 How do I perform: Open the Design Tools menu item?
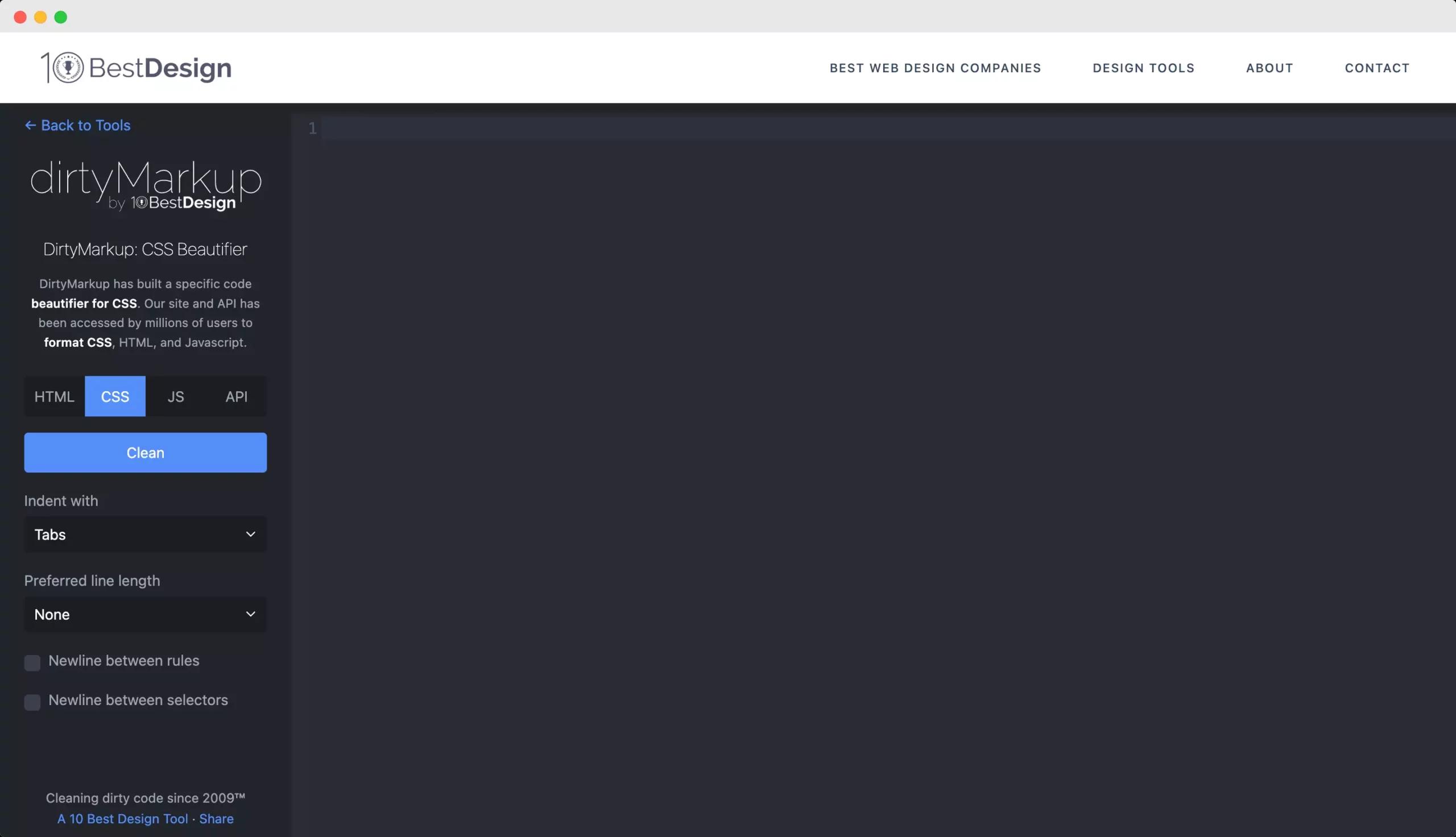coord(1143,67)
